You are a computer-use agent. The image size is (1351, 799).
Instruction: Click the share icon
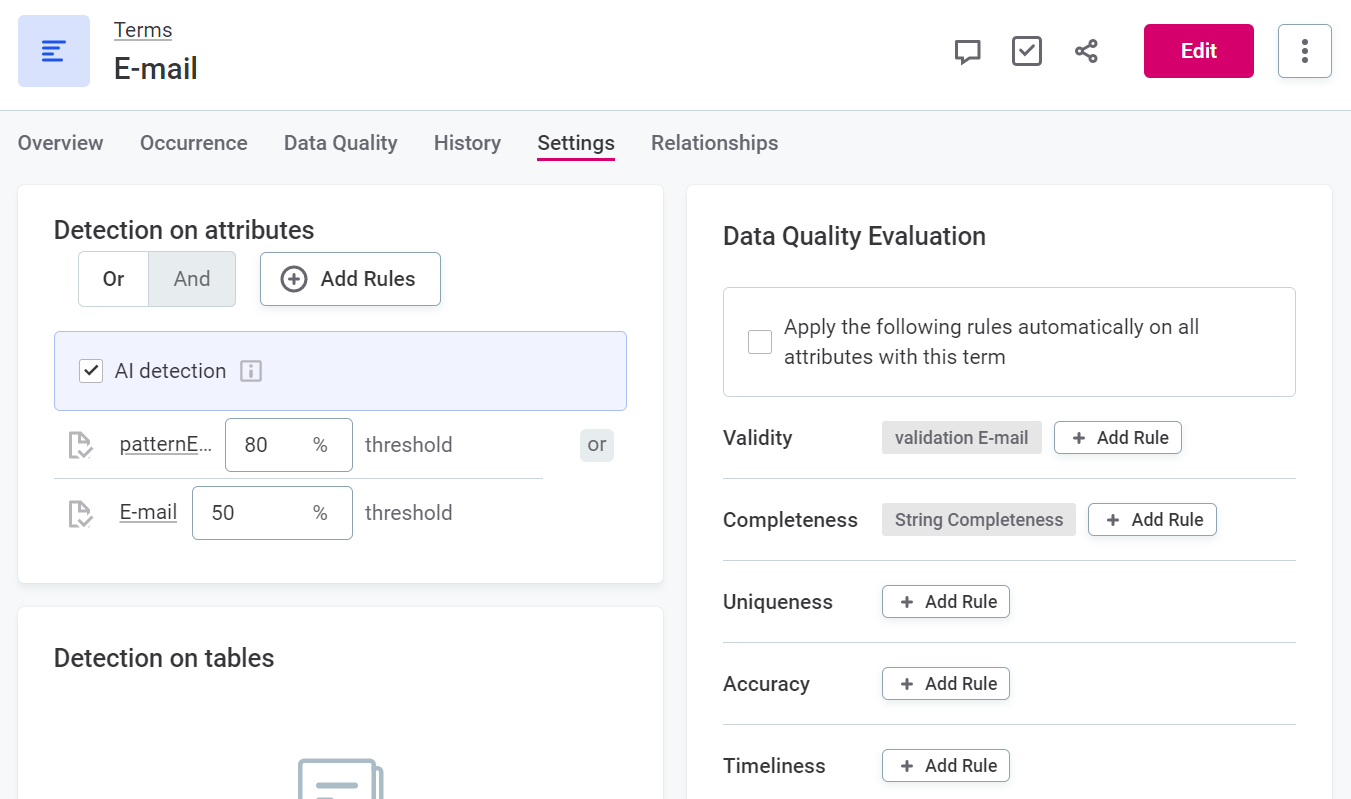(x=1086, y=51)
